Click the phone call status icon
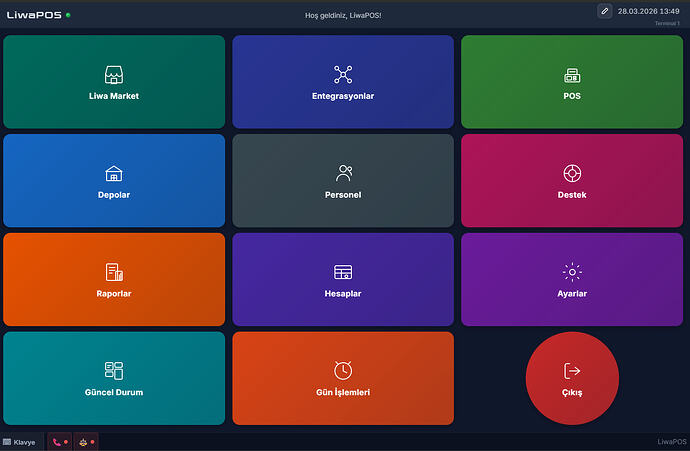The height and width of the screenshot is (451, 690). [60, 442]
